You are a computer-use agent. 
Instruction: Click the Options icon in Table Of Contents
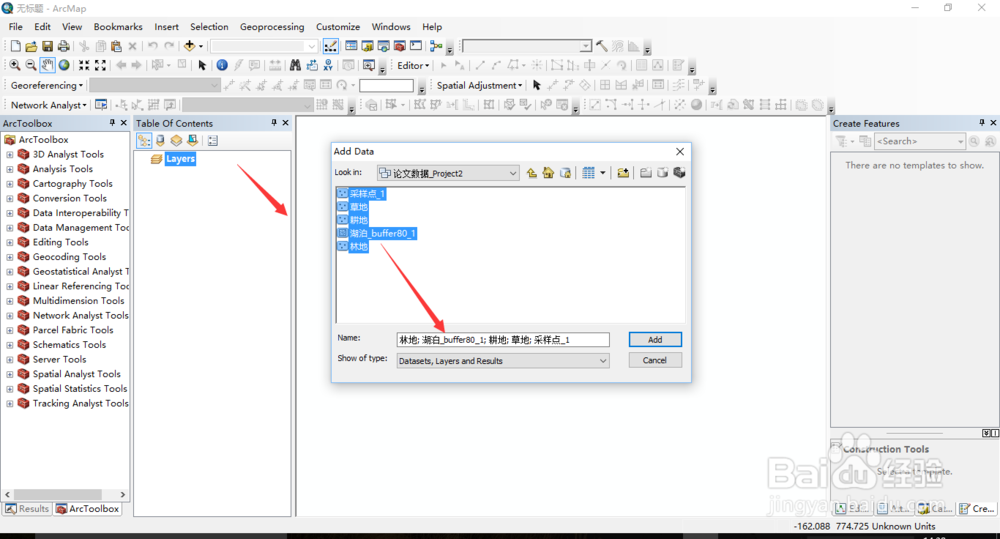(x=213, y=140)
